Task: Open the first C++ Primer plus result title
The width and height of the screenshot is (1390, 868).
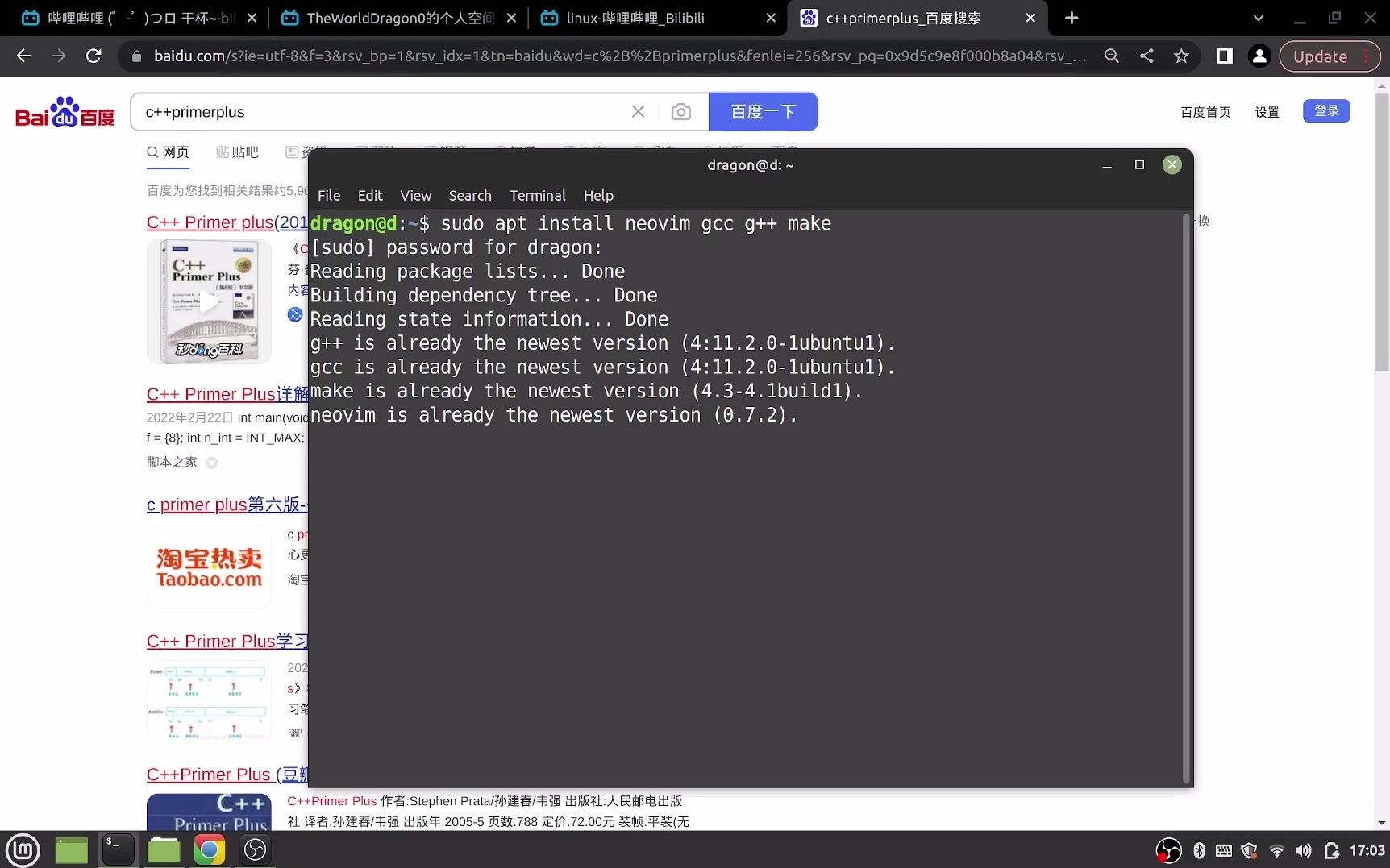Action: (227, 222)
